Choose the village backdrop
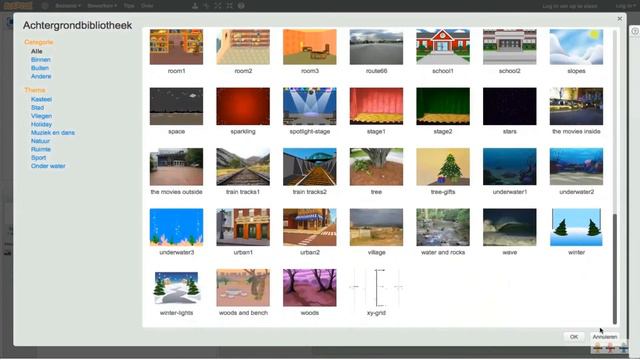The image size is (640, 360). click(x=376, y=227)
